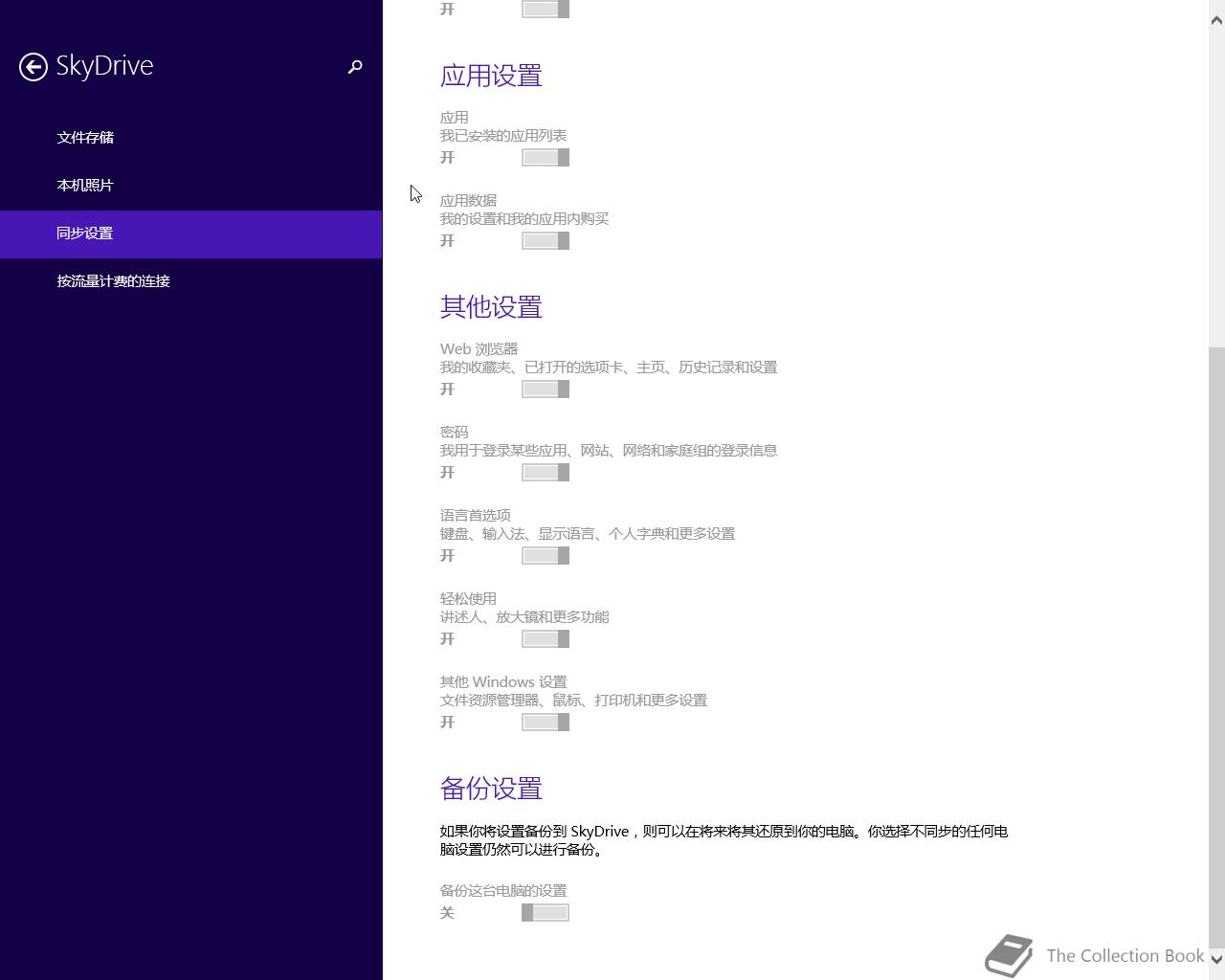This screenshot has width=1225, height=980.
Task: Click the backup explanation paragraph starting with 如果你将设置备份到 SkyDrive
Action: point(724,840)
